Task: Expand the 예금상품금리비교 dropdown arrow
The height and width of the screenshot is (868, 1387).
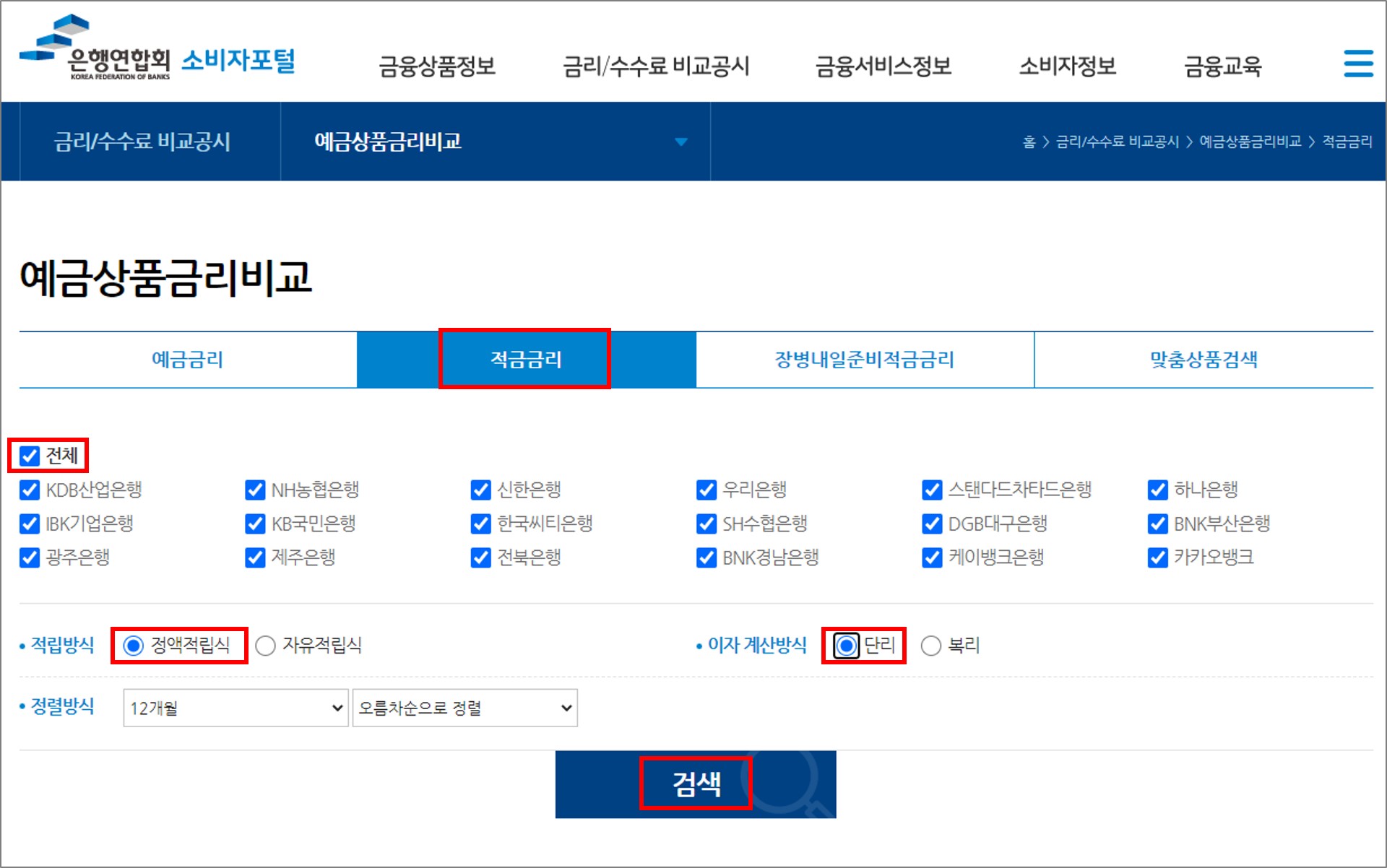Action: coord(680,142)
